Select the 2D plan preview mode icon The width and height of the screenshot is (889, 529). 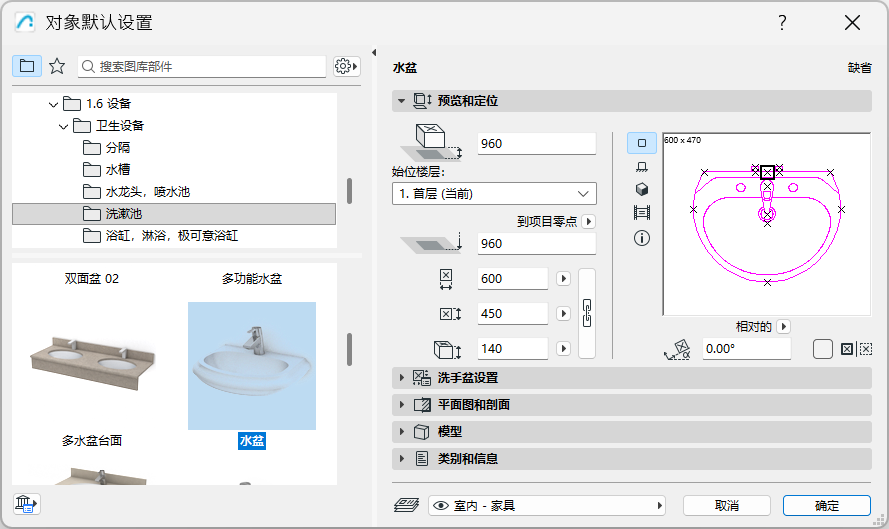[642, 143]
